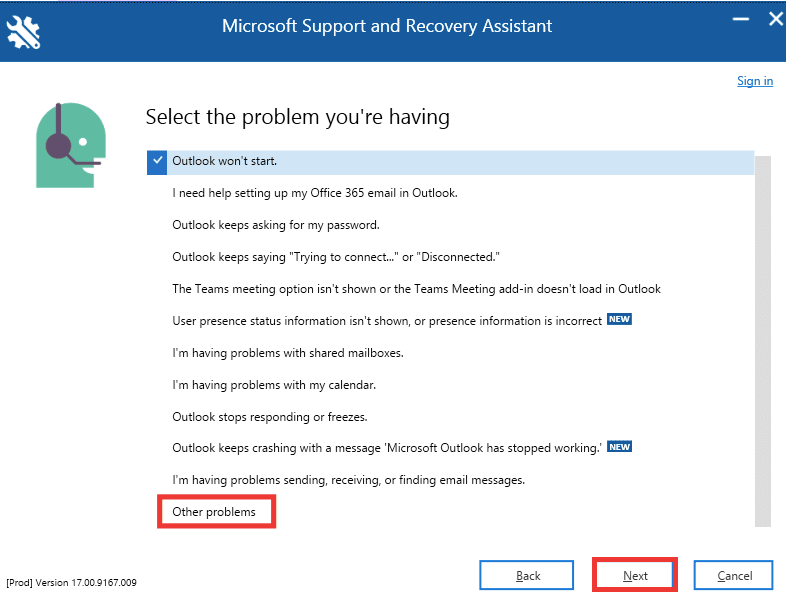Click the NEW badge beside presence status option
The height and width of the screenshot is (597, 786).
[x=619, y=319]
